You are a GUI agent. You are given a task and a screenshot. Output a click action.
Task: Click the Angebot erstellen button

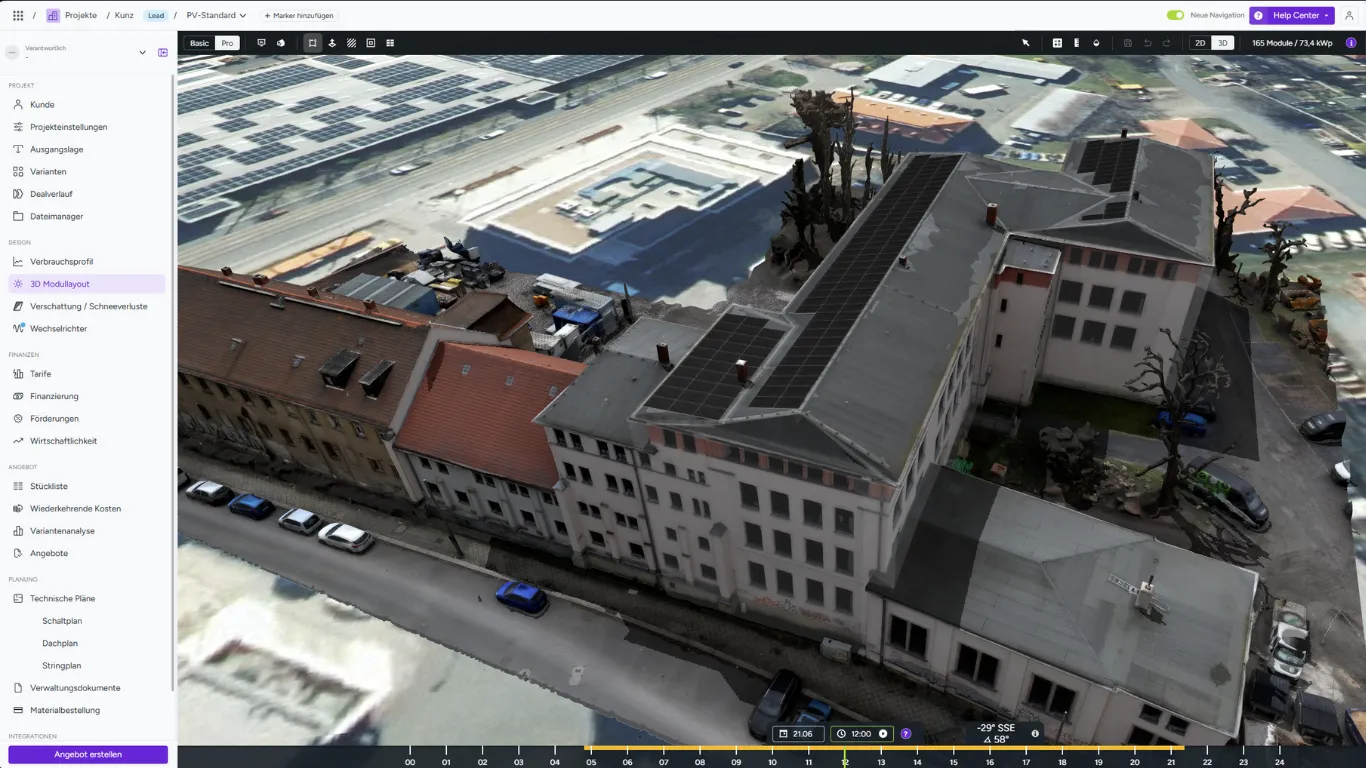coord(88,754)
